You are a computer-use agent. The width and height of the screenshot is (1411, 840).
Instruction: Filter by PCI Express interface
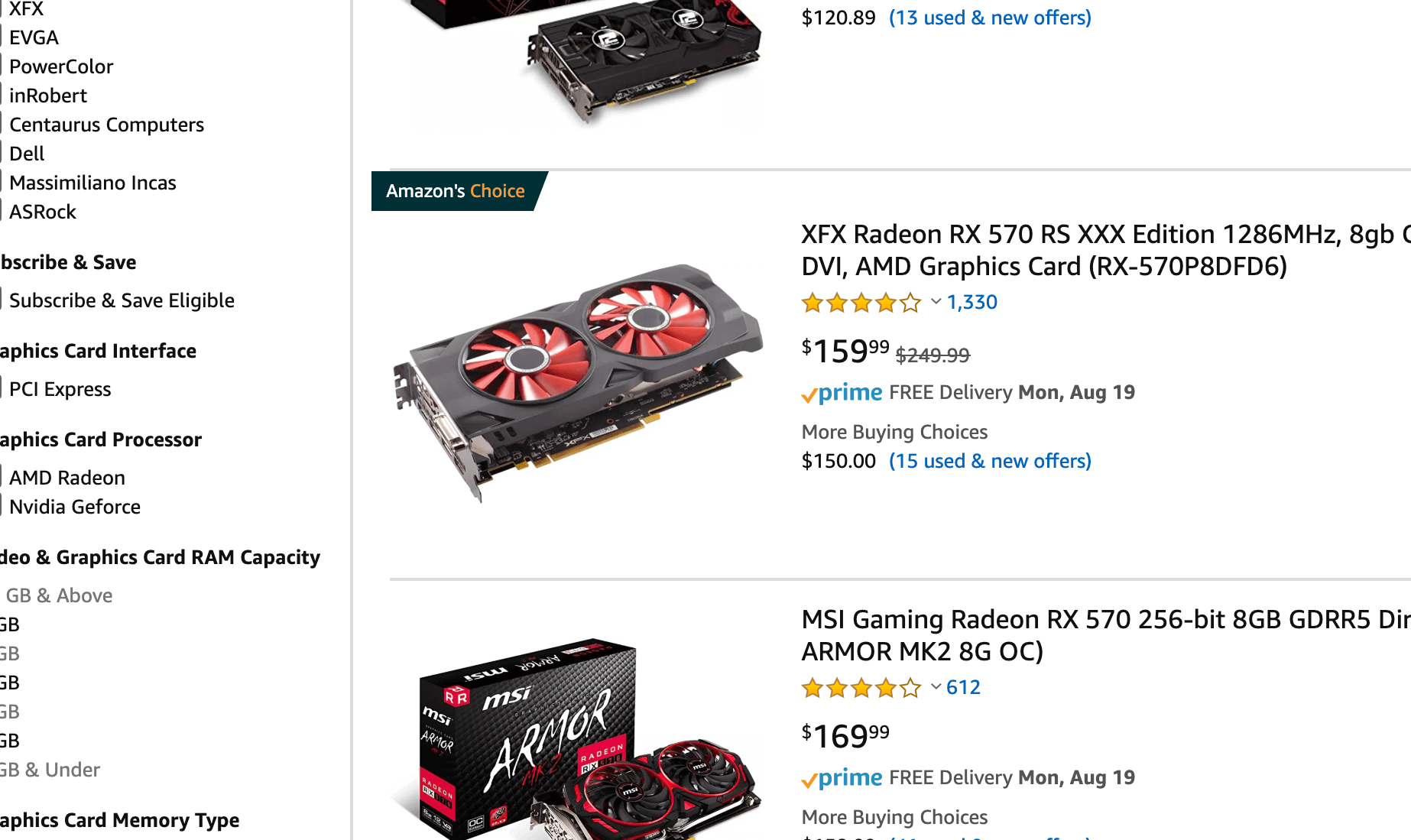[60, 389]
